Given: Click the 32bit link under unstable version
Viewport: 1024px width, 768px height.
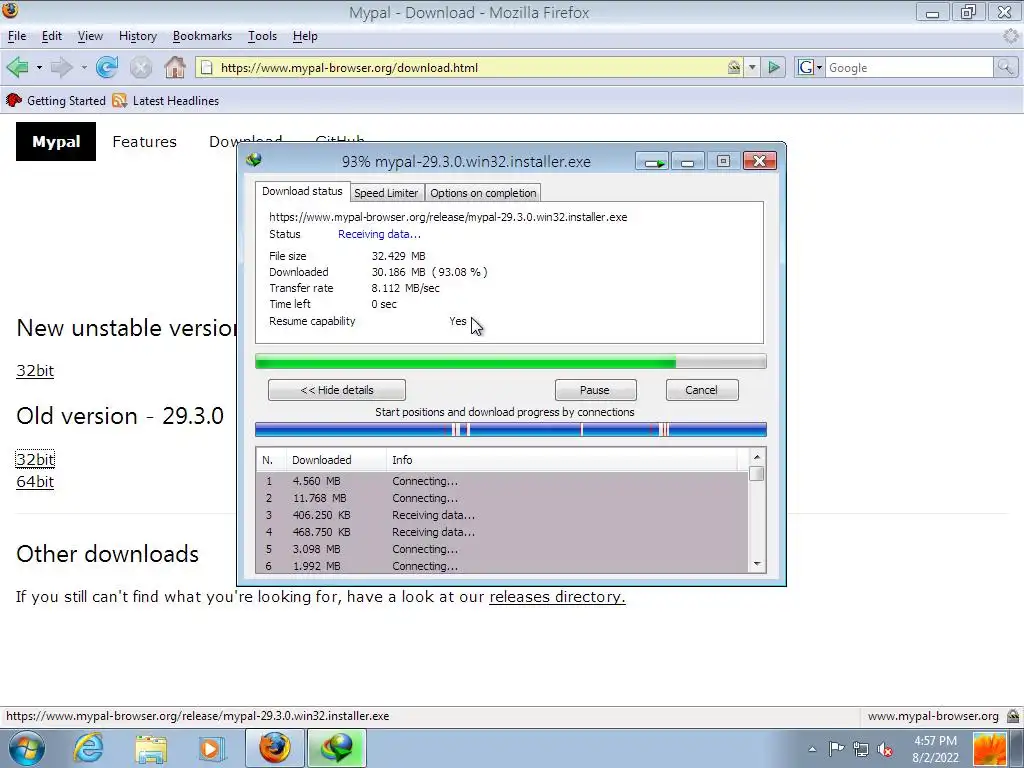Looking at the screenshot, I should (x=35, y=371).
